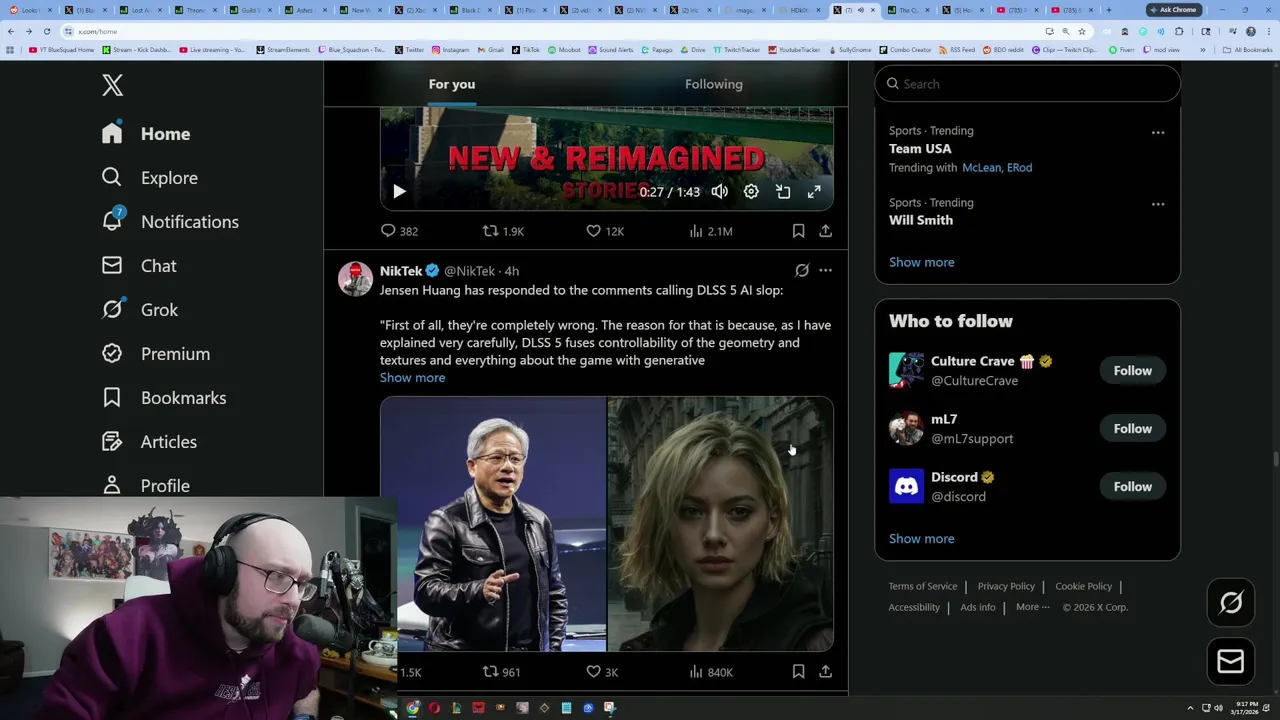This screenshot has width=1280, height=720.
Task: Like the video post with 12K likes
Action: [x=605, y=231]
